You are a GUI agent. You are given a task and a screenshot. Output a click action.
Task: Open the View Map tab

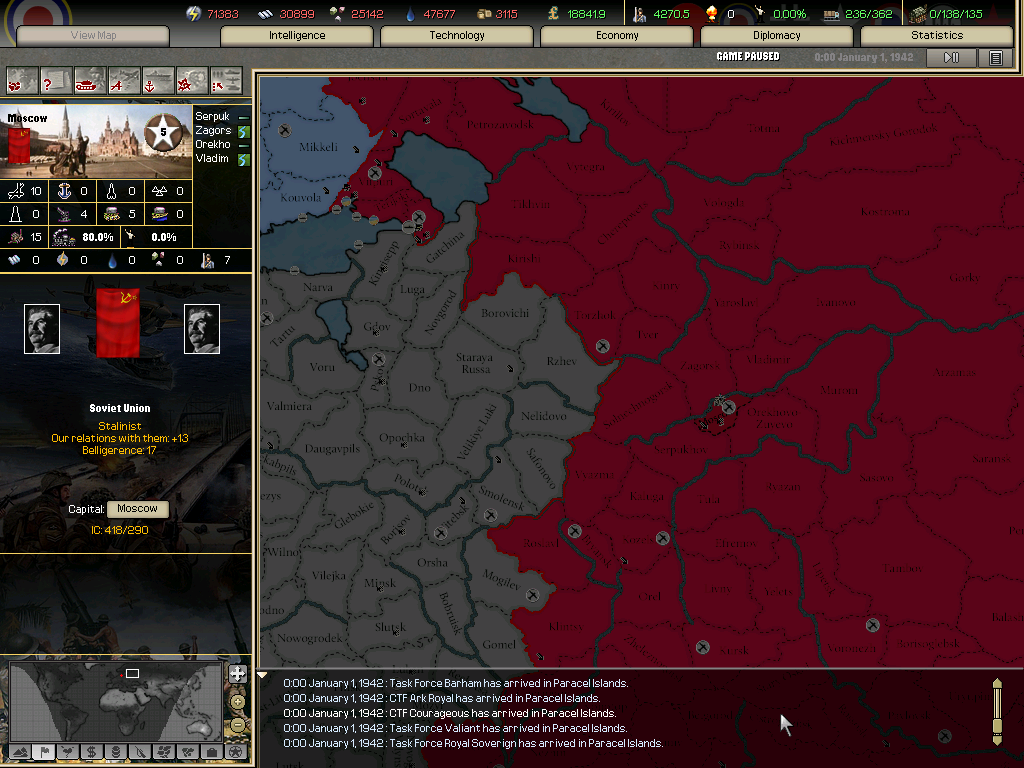93,35
